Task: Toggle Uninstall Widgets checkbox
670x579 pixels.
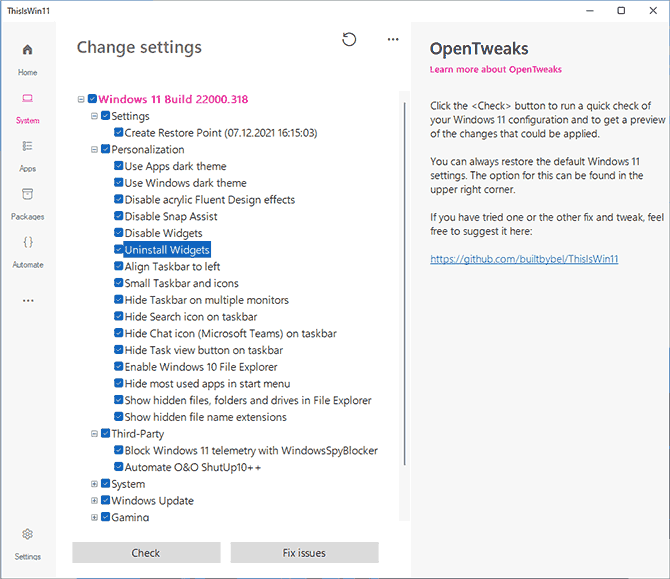Action: click(x=118, y=249)
